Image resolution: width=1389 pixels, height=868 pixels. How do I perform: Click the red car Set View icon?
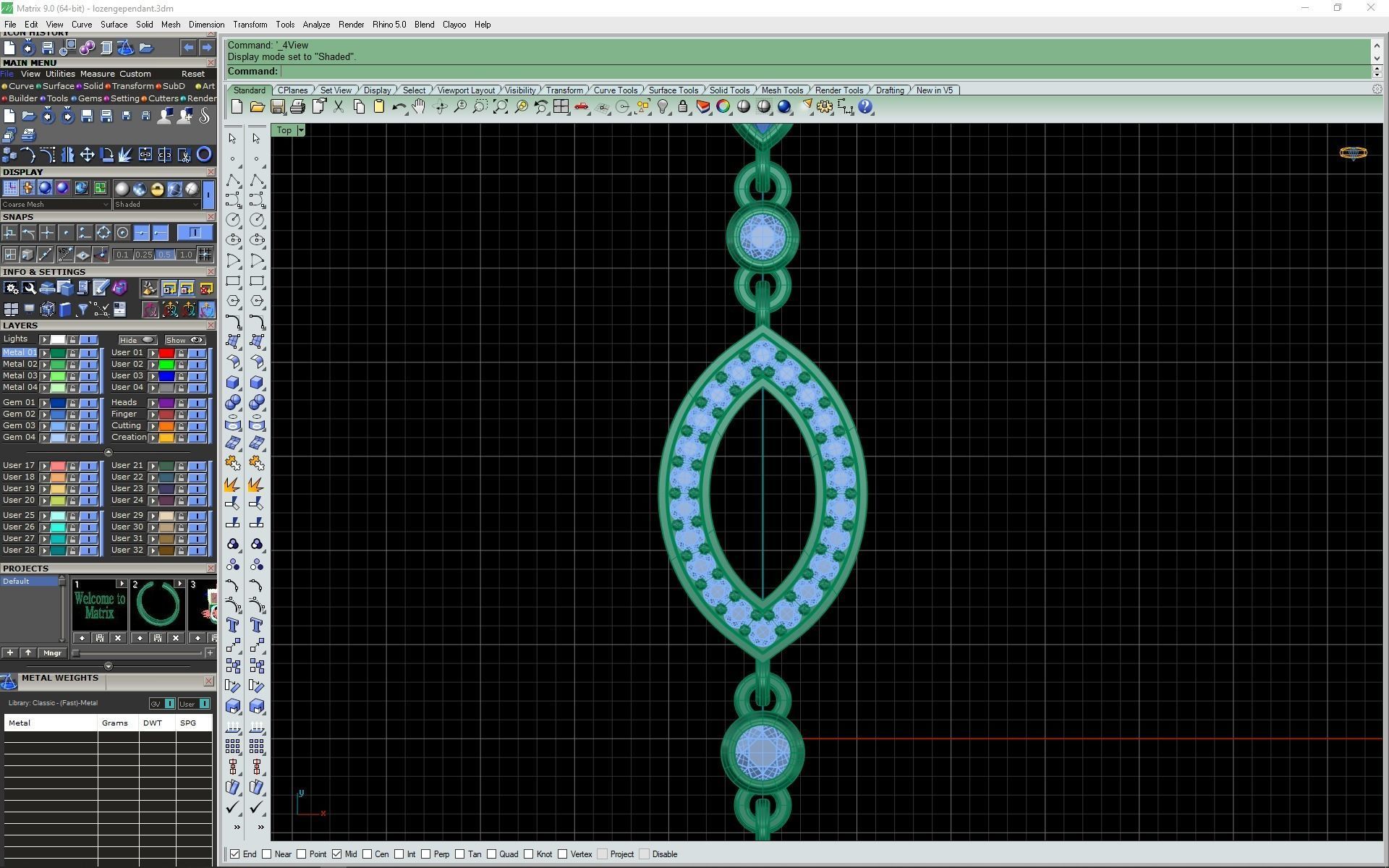pyautogui.click(x=581, y=107)
